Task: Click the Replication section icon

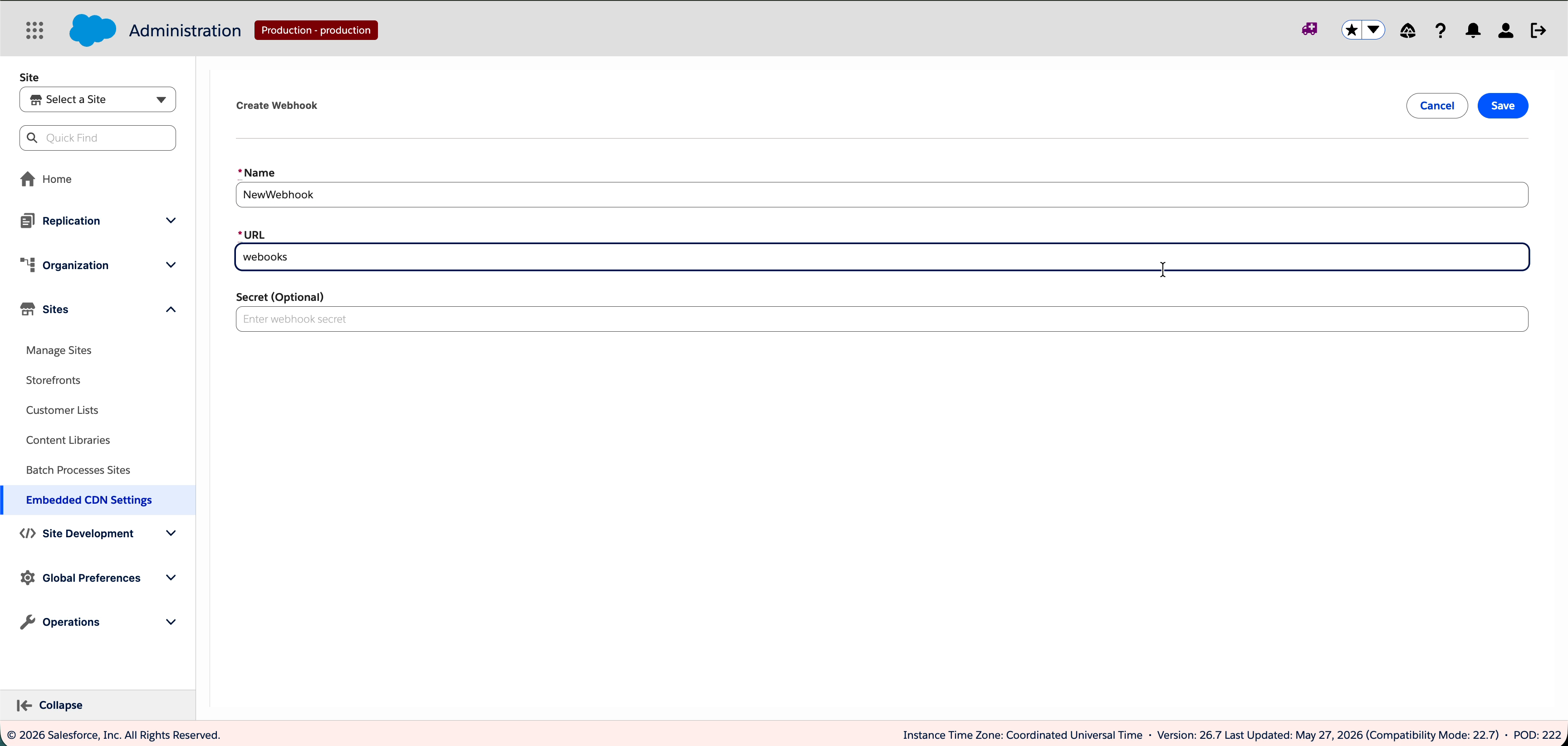Action: click(27, 221)
